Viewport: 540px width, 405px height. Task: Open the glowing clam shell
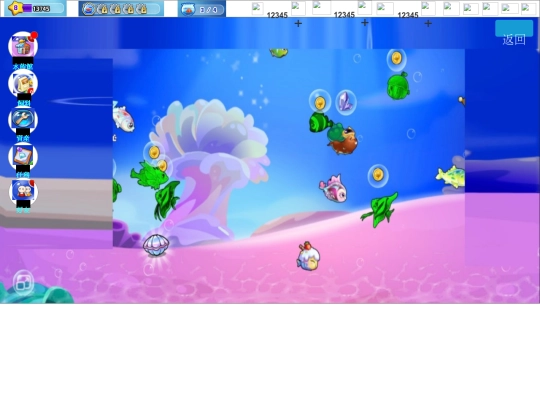point(156,245)
